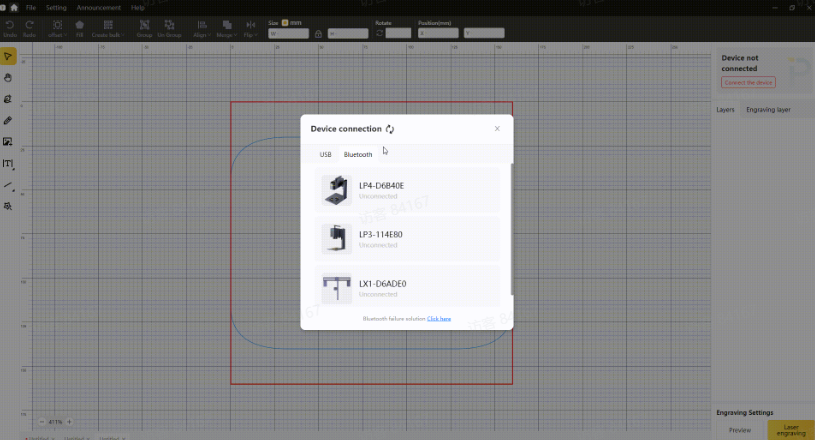815x440 pixels.
Task: Select the arrow selection tool
Action: coord(8,56)
